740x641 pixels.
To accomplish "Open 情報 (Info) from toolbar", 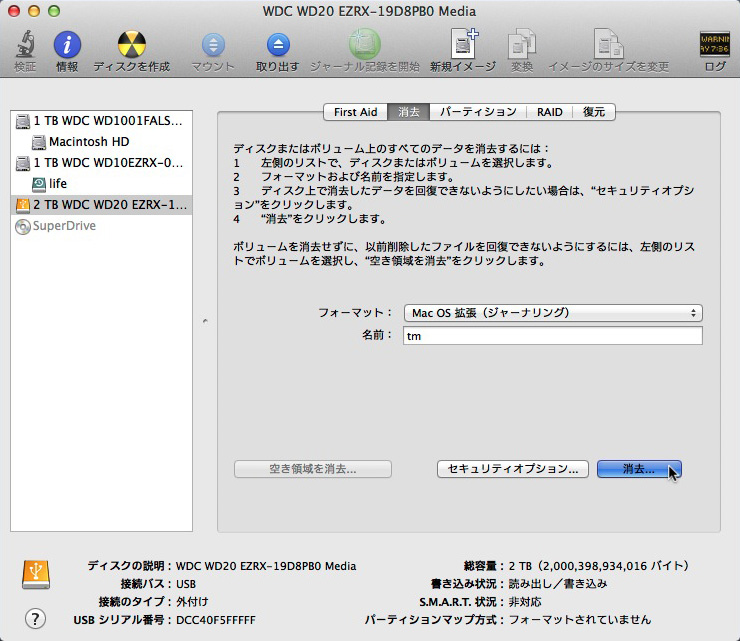I will click(x=67, y=46).
